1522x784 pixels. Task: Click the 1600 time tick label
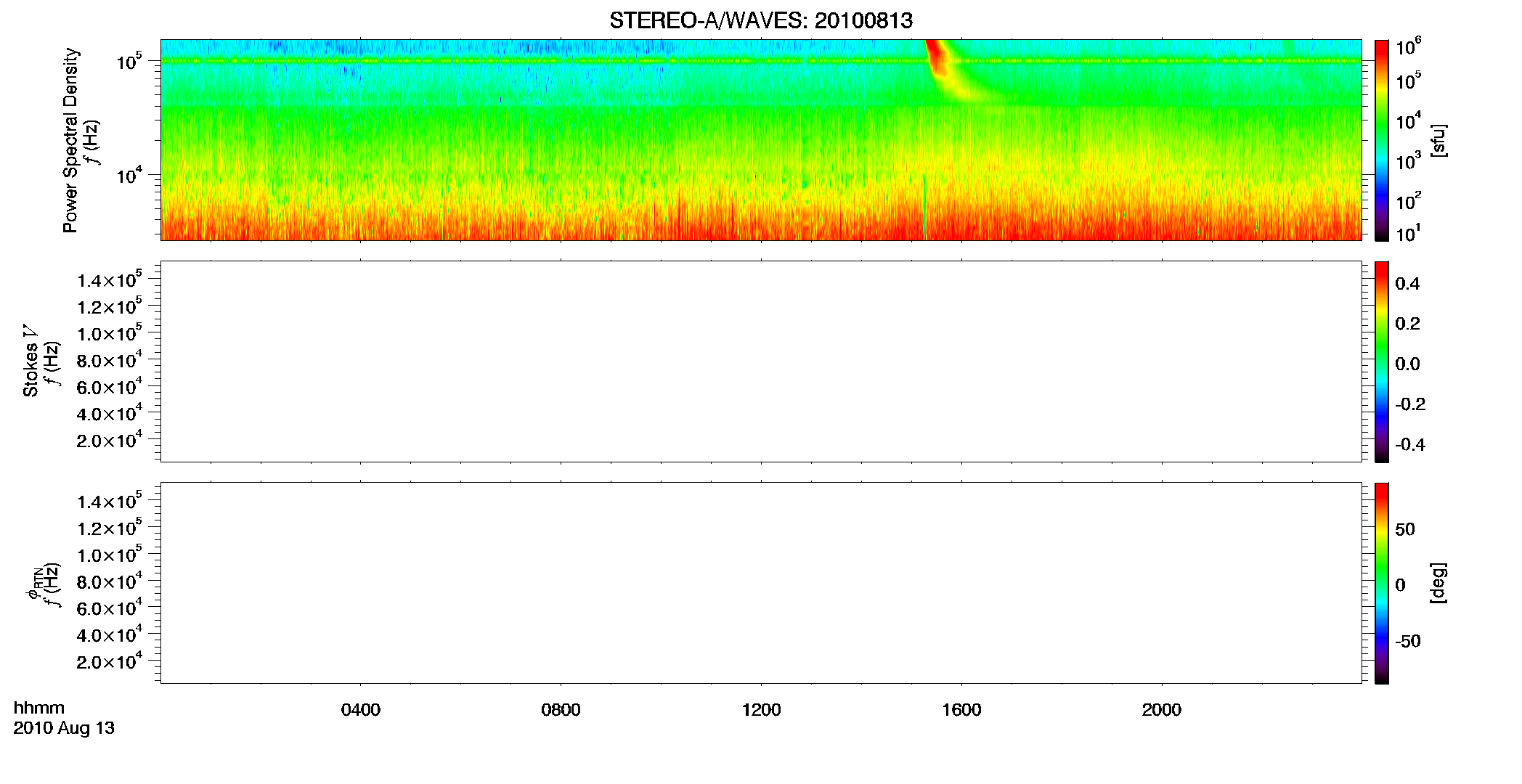961,710
